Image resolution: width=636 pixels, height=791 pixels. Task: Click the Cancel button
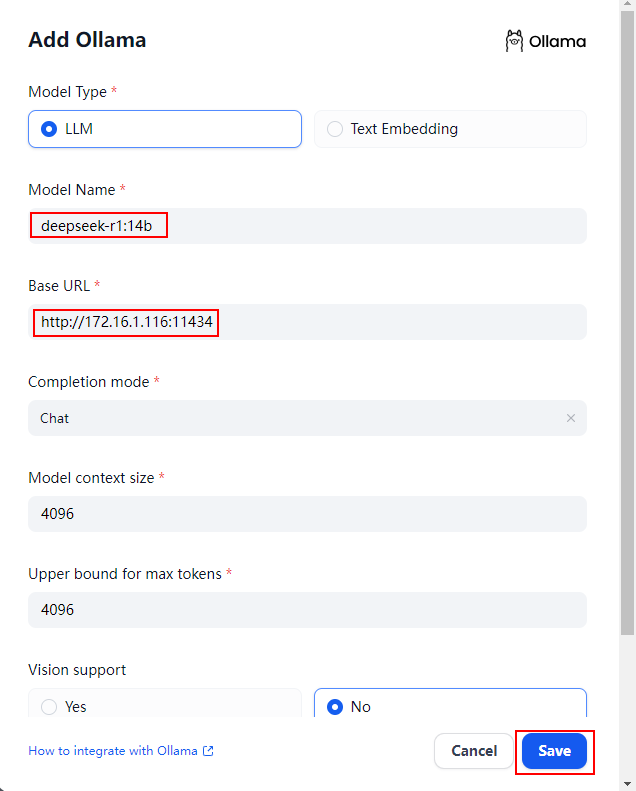click(x=474, y=751)
